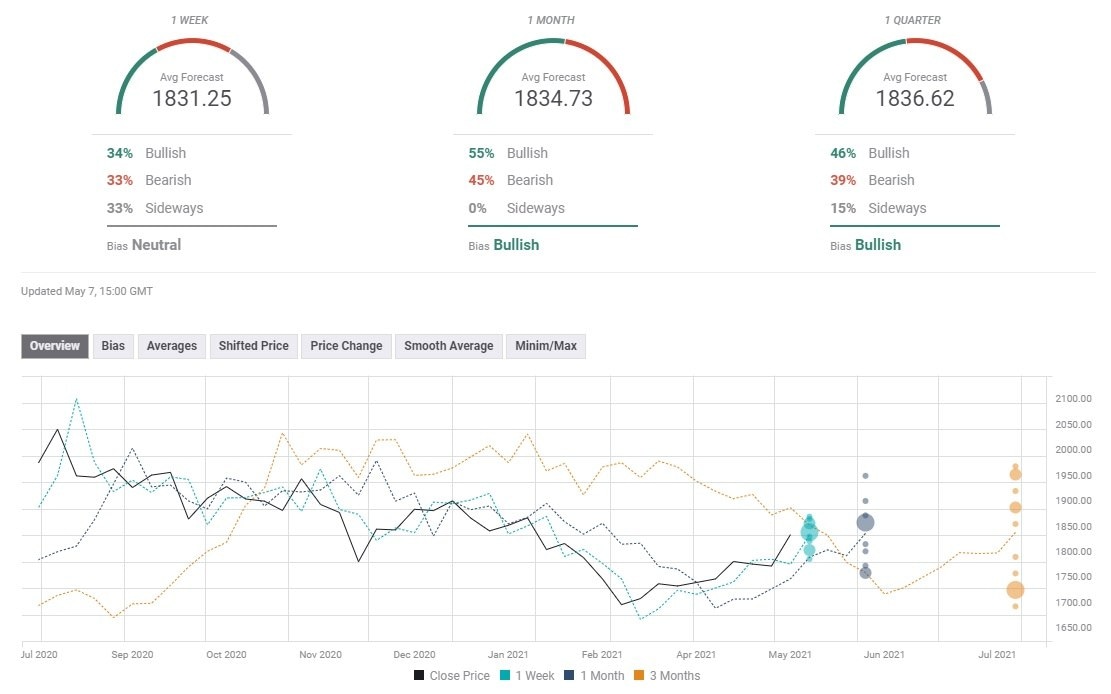Select the Shifted Price tab
Image resolution: width=1111 pixels, height=694 pixels.
253,346
